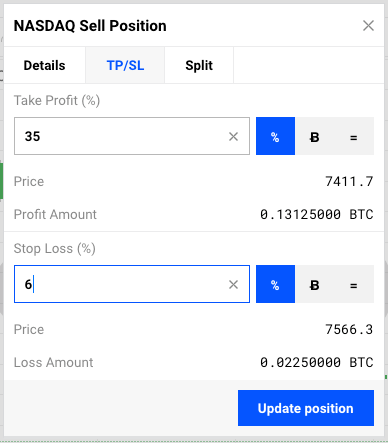Click the NASDAQ Sell Position title
The height and width of the screenshot is (443, 388).
(x=90, y=26)
